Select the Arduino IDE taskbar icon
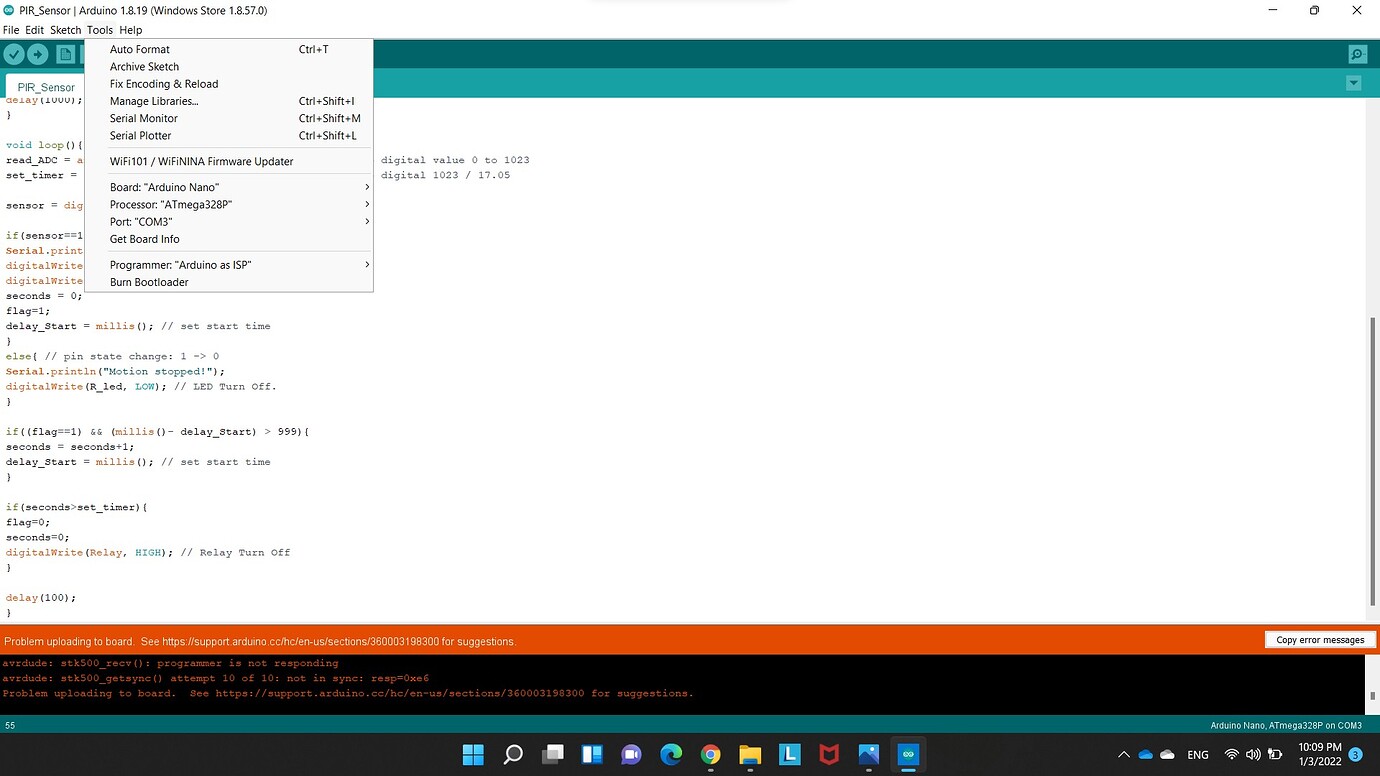The width and height of the screenshot is (1380, 776). pyautogui.click(x=908, y=754)
